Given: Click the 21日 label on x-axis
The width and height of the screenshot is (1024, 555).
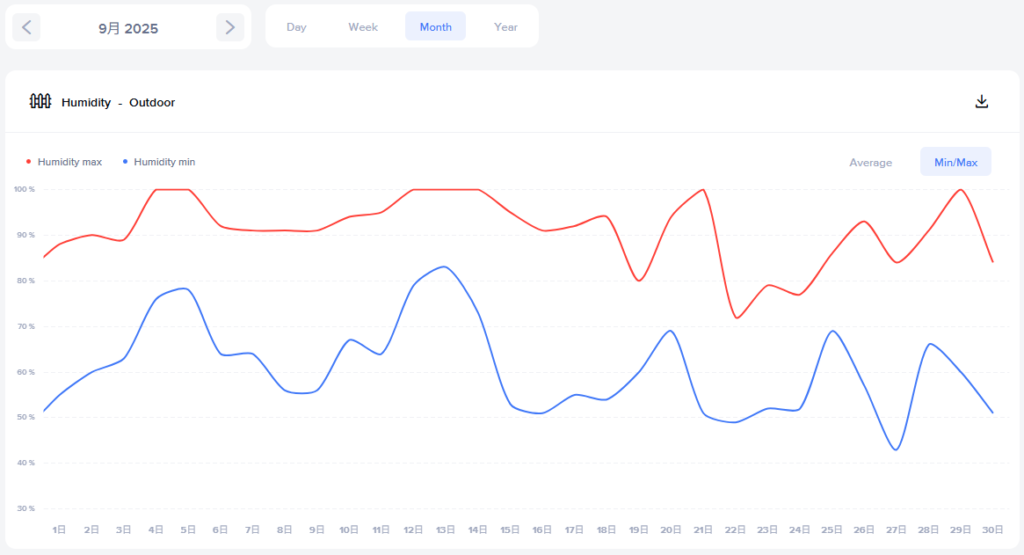Looking at the screenshot, I should (x=703, y=529).
